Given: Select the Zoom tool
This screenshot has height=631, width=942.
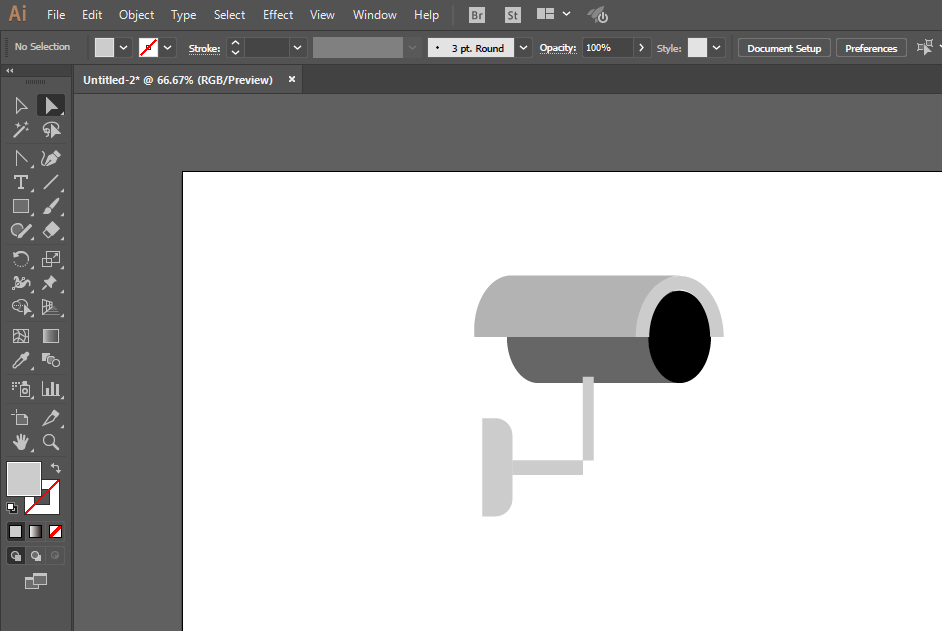Looking at the screenshot, I should pos(51,442).
